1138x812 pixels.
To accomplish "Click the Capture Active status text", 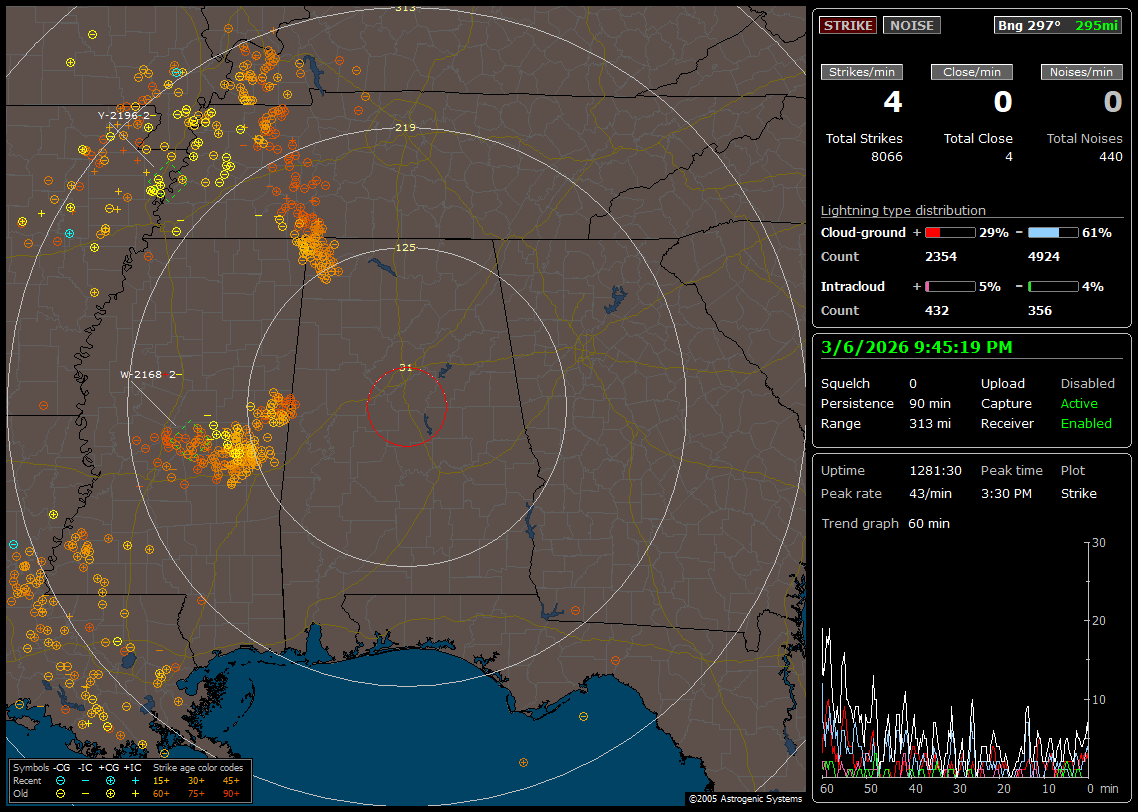I will [1079, 404].
